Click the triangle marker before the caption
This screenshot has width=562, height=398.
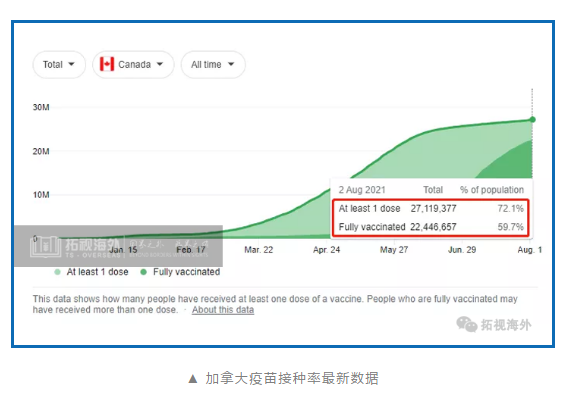(193, 379)
